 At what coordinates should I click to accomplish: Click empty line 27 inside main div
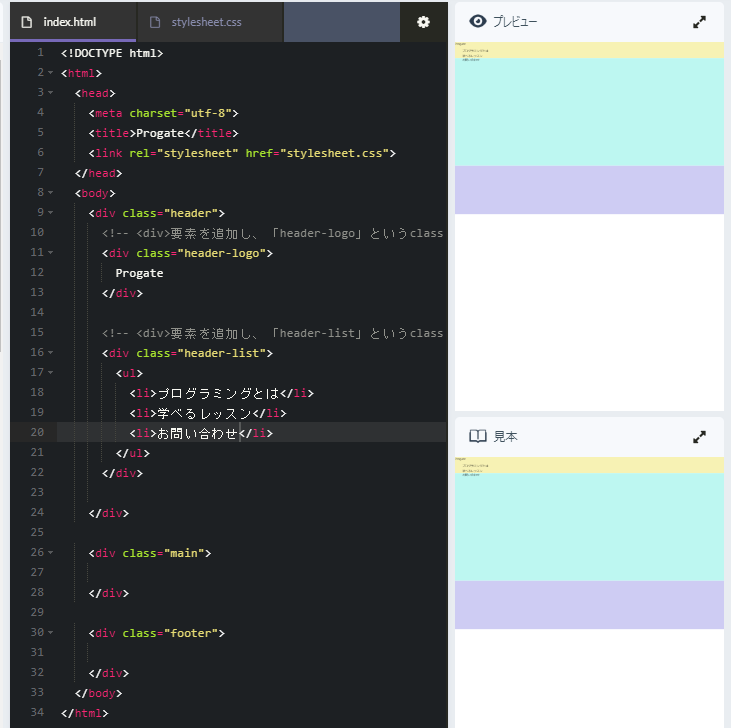pyautogui.click(x=252, y=573)
